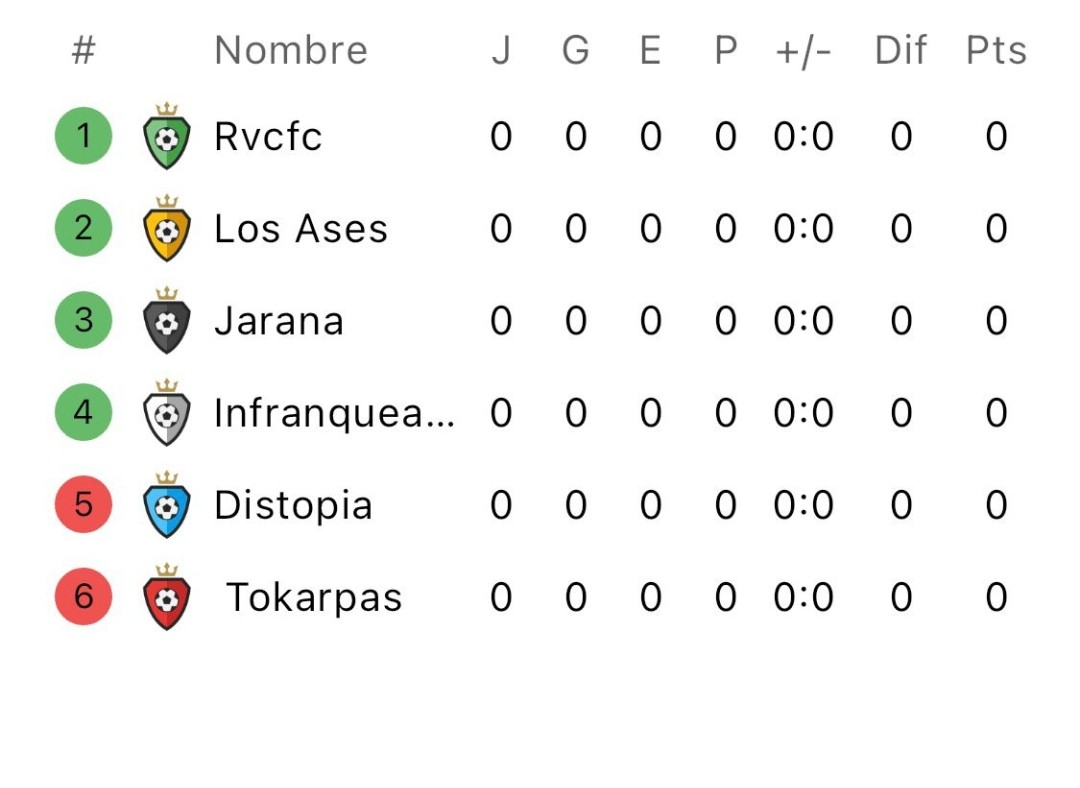Open the Los Ases team name
Viewport: 1080px width, 788px height.
tap(301, 228)
